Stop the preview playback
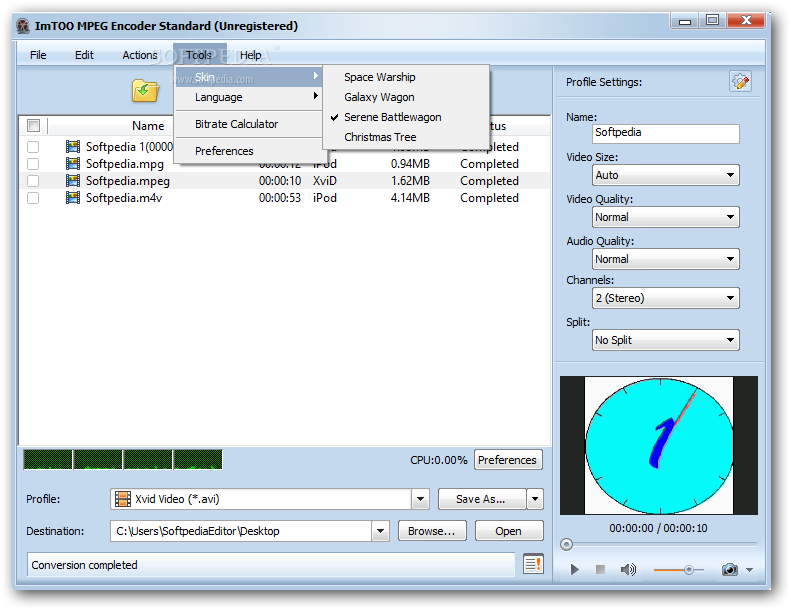This screenshot has width=791, height=610. click(600, 570)
